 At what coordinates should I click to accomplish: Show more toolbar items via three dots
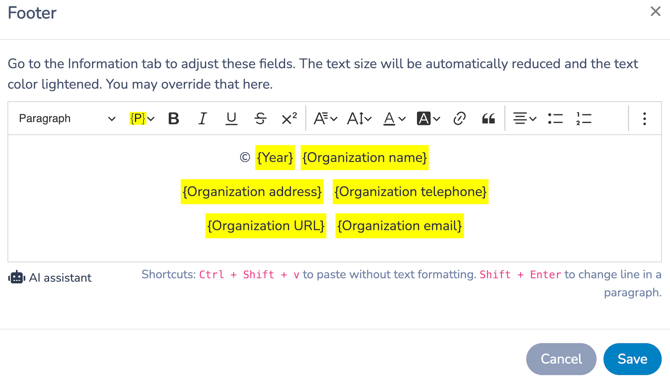click(644, 118)
